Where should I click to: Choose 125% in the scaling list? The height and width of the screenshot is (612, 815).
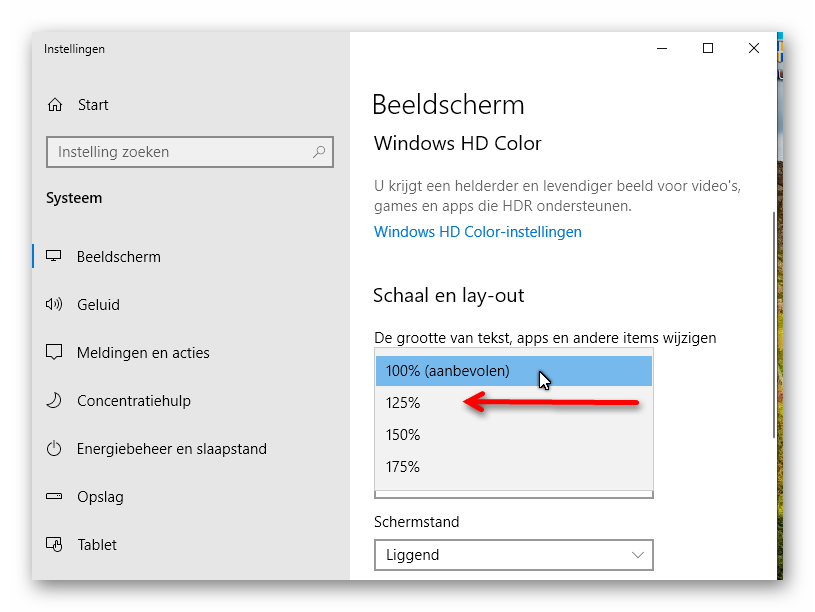514,402
